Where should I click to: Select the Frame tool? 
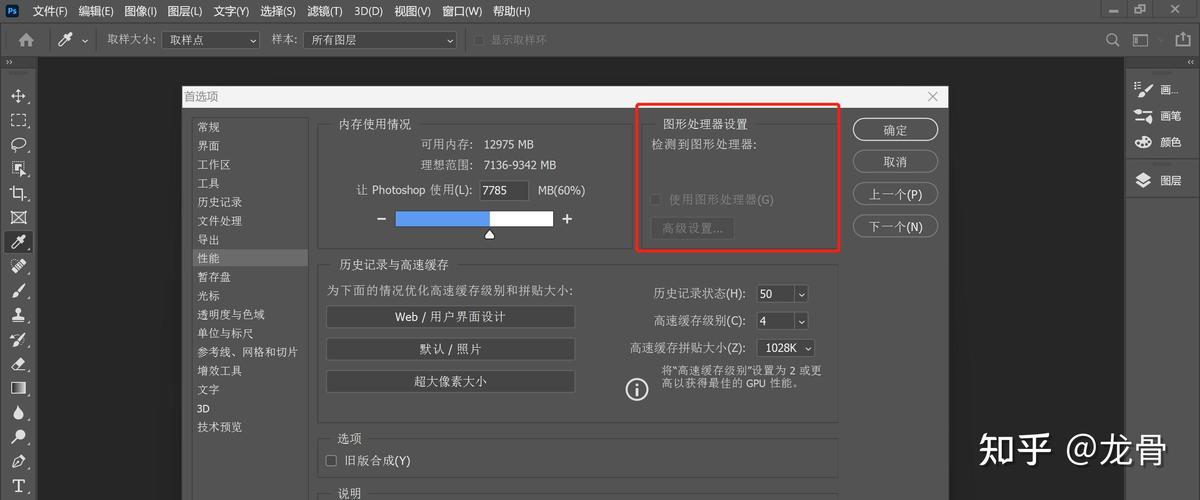18,217
